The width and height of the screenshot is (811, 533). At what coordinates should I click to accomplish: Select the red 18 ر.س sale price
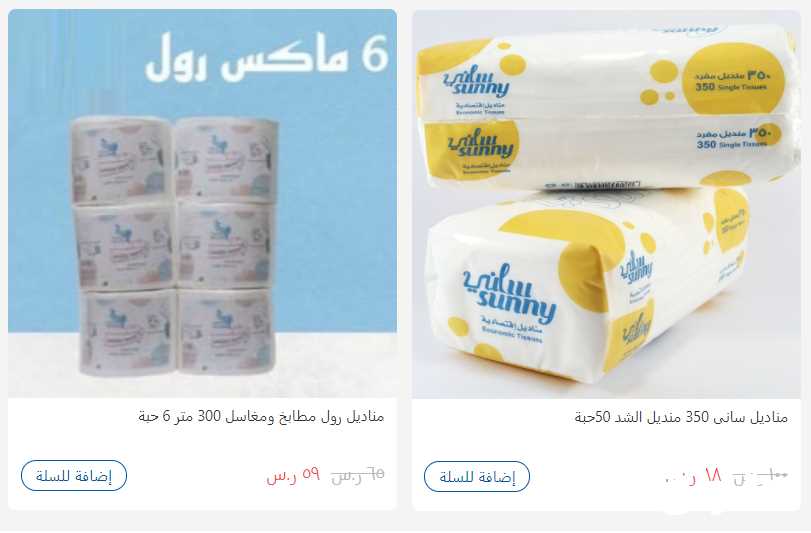point(693,476)
